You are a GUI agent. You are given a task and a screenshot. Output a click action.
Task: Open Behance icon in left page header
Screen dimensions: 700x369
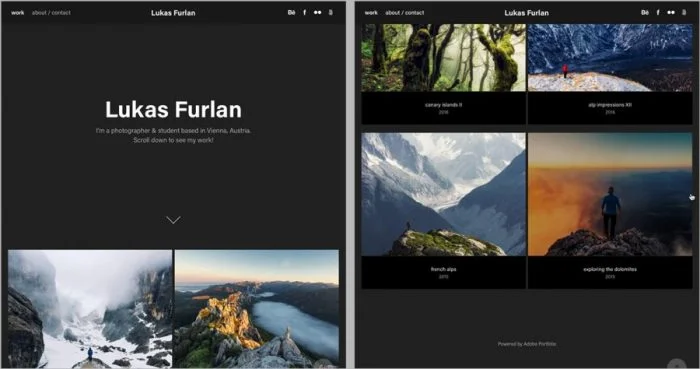pos(292,12)
